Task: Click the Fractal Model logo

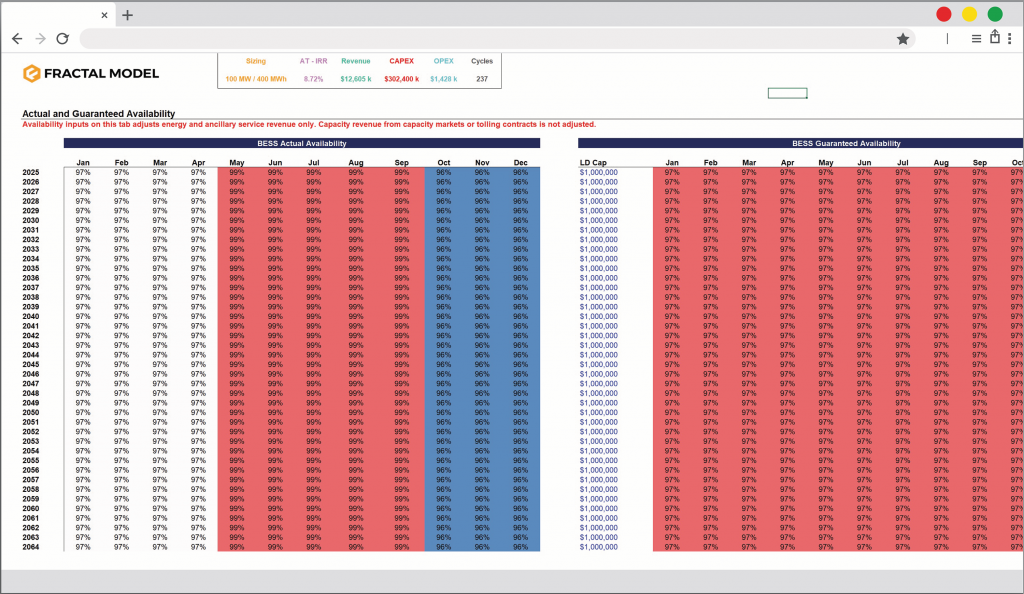Action: [91, 73]
